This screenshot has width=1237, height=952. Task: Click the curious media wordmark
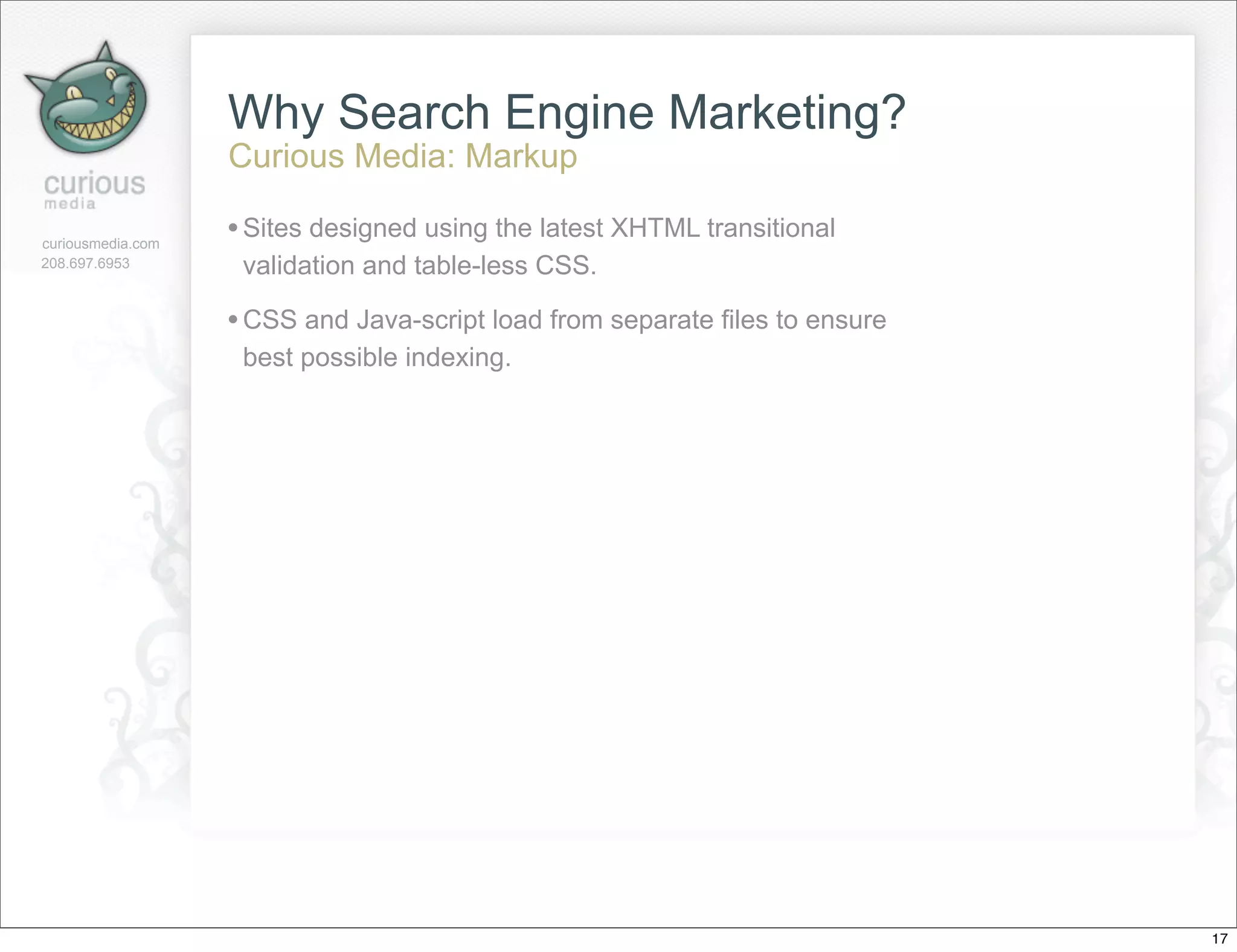coord(95,184)
